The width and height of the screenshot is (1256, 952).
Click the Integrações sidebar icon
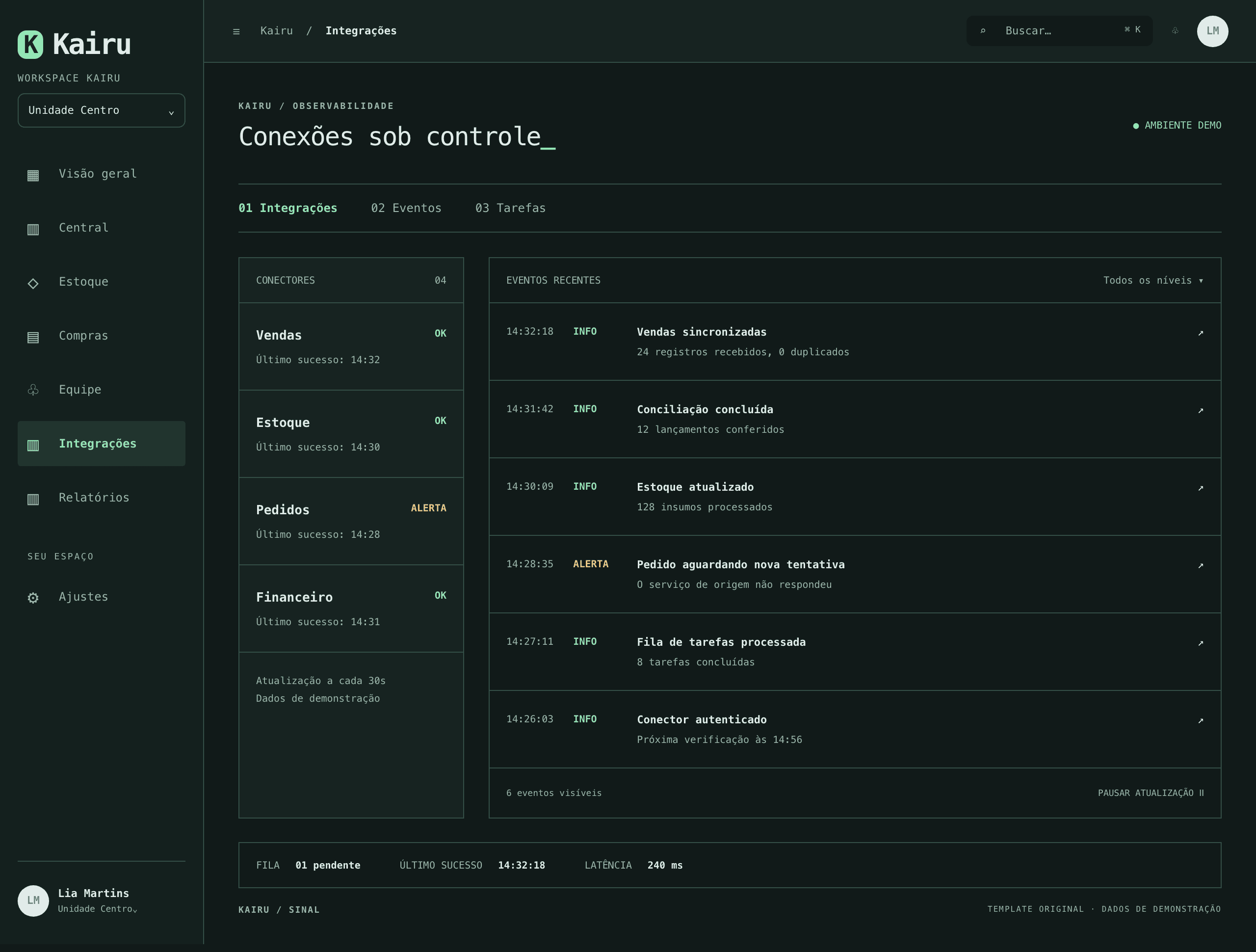[33, 445]
